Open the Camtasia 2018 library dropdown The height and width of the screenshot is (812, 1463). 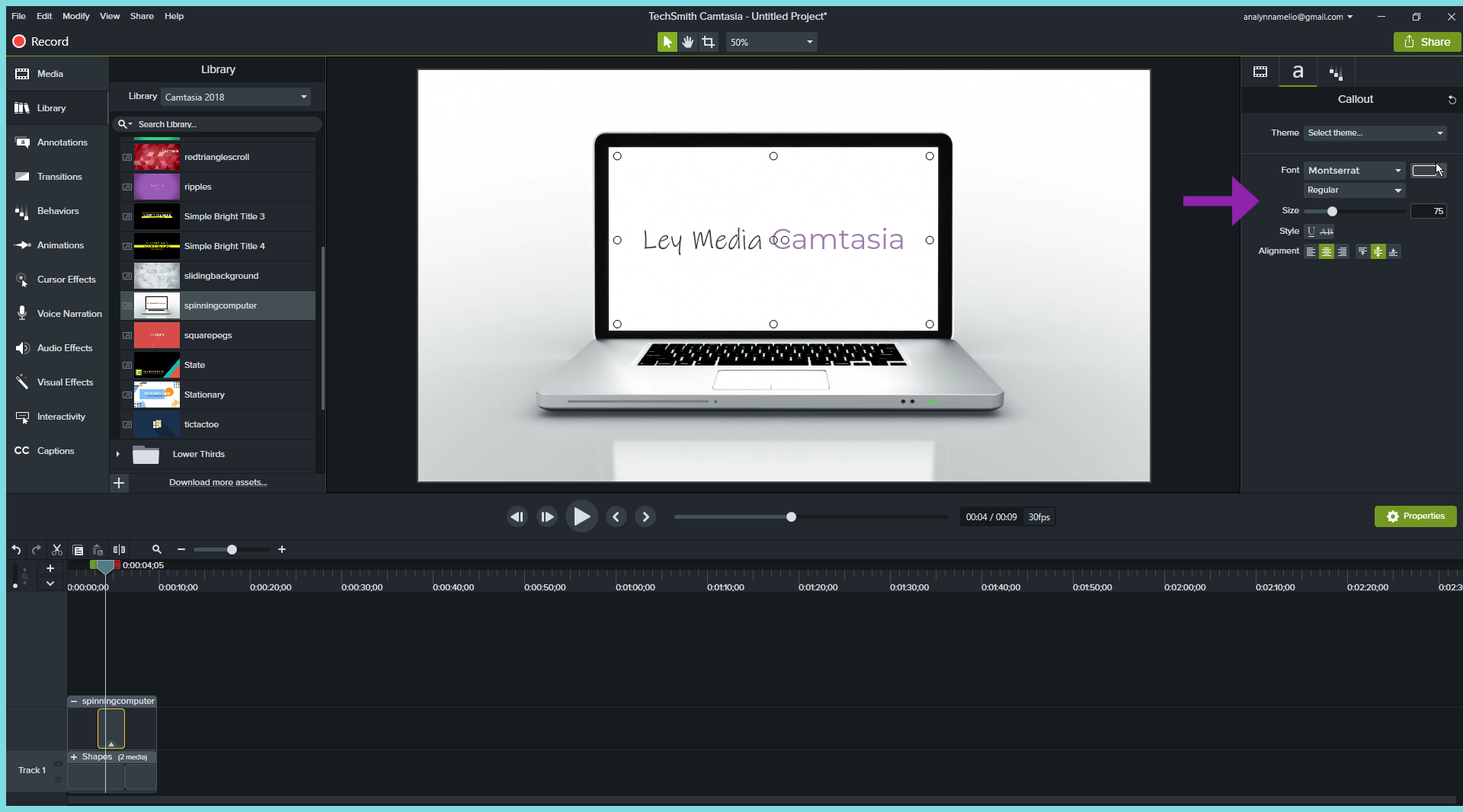[235, 97]
